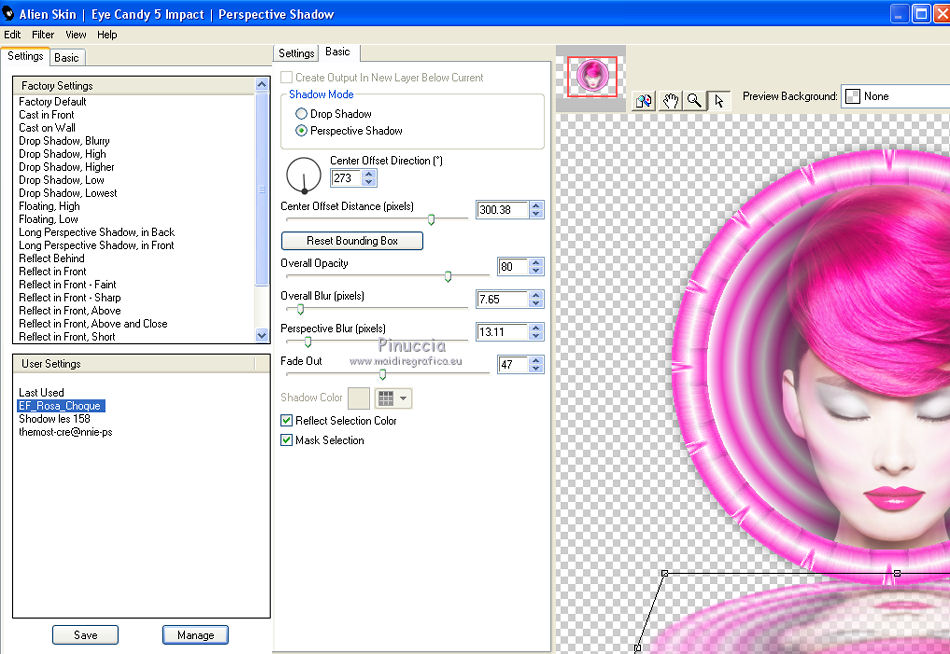
Task: Select Floating, High preset
Action: pyautogui.click(x=49, y=206)
